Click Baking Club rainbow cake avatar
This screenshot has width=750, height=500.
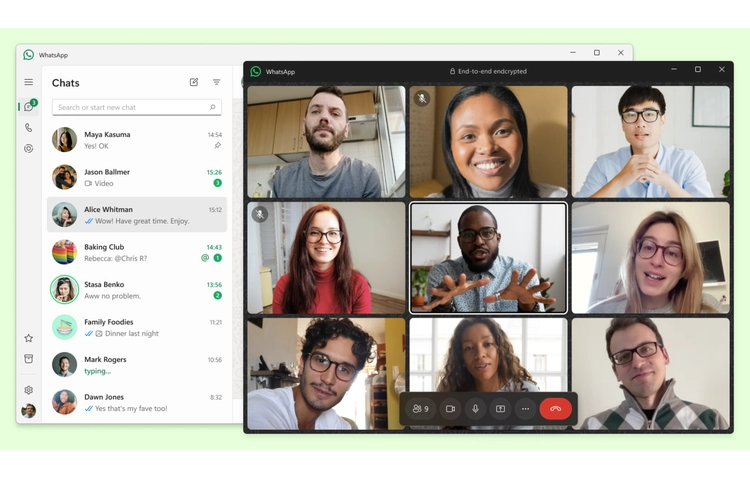tap(65, 252)
